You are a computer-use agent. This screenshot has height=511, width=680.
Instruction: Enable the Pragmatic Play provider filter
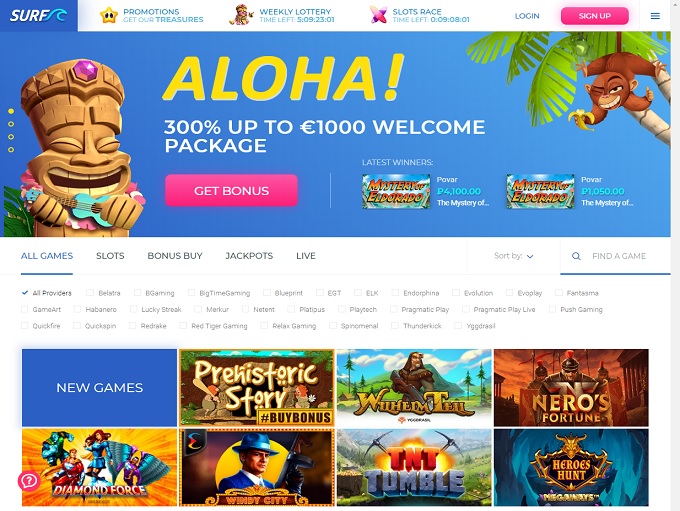(x=393, y=309)
